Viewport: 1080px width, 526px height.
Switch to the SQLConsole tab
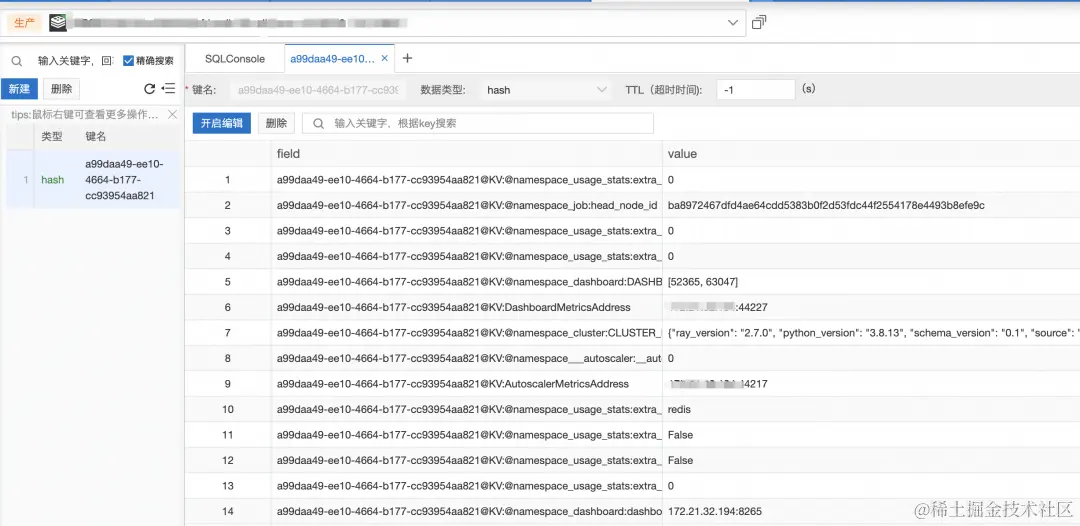[x=235, y=59]
